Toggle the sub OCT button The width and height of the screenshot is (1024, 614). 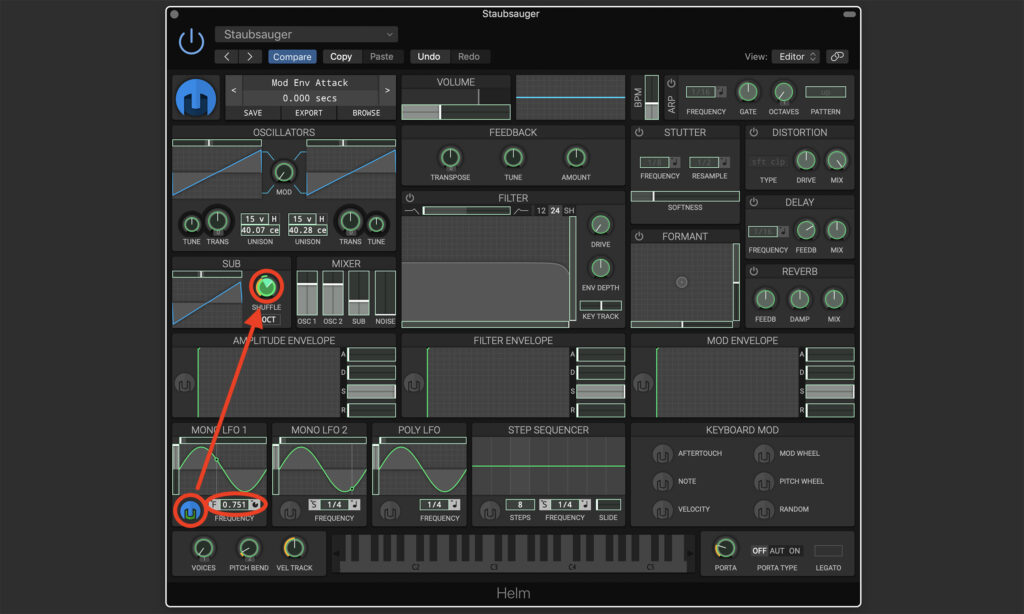(x=268, y=320)
